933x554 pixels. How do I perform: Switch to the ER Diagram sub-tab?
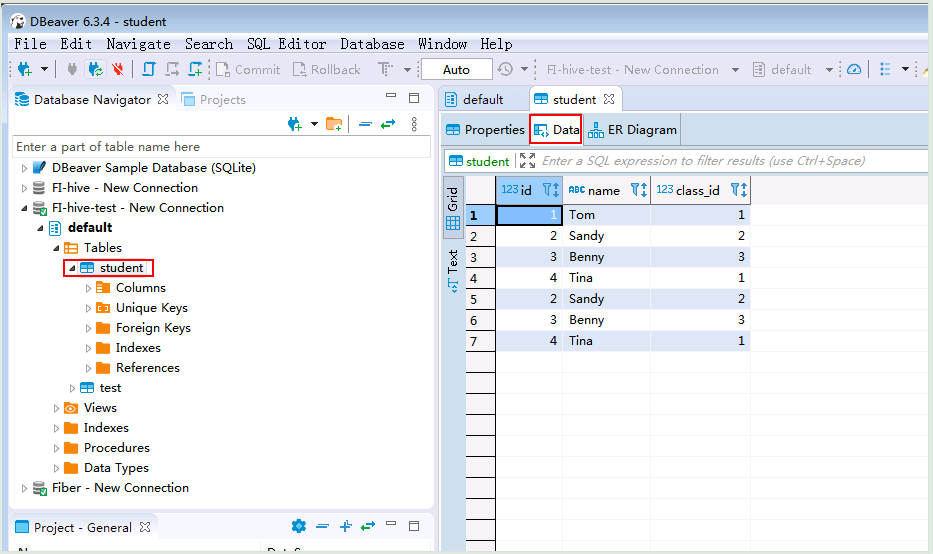pyautogui.click(x=632, y=130)
